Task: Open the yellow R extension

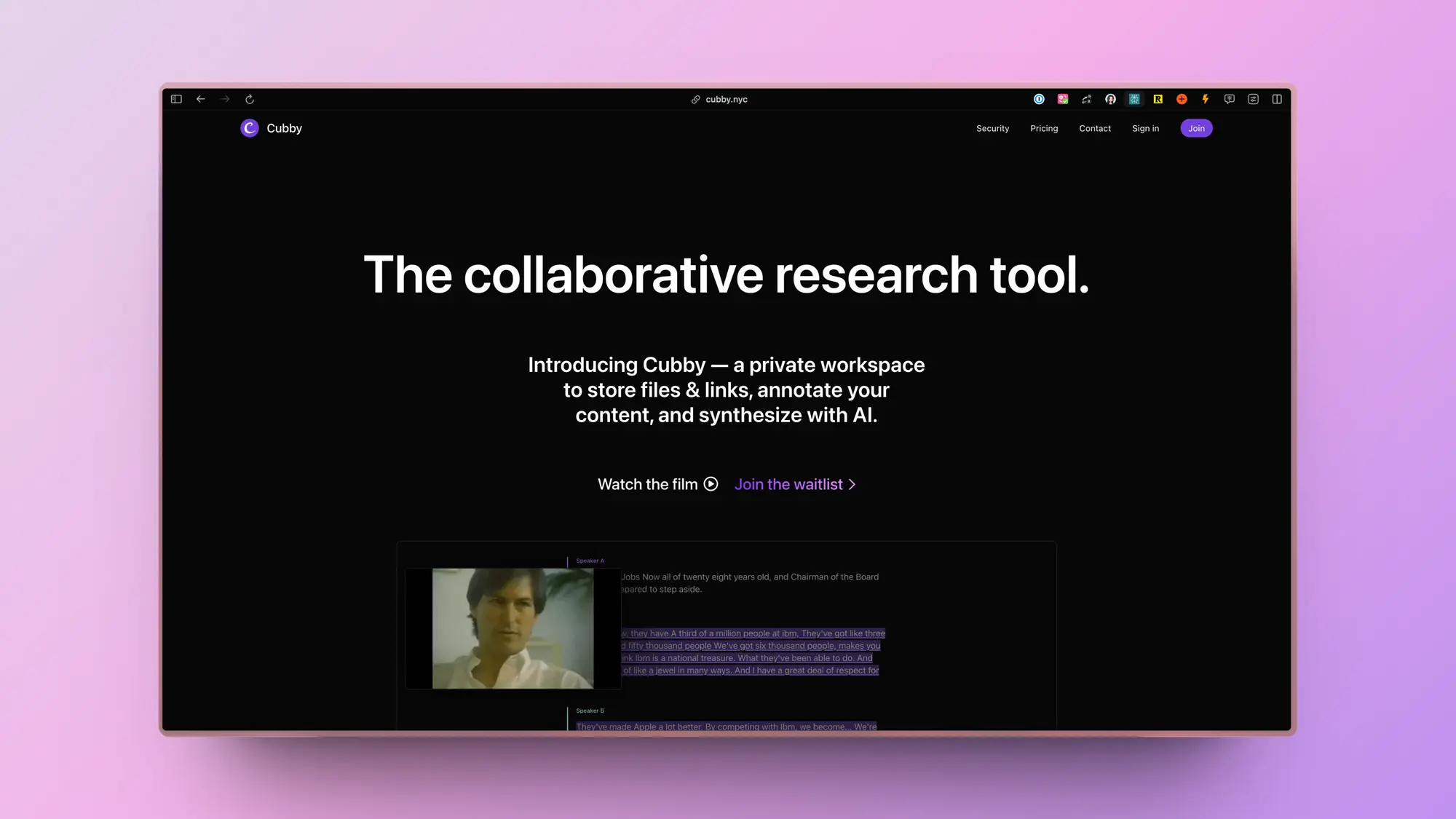Action: click(1158, 99)
